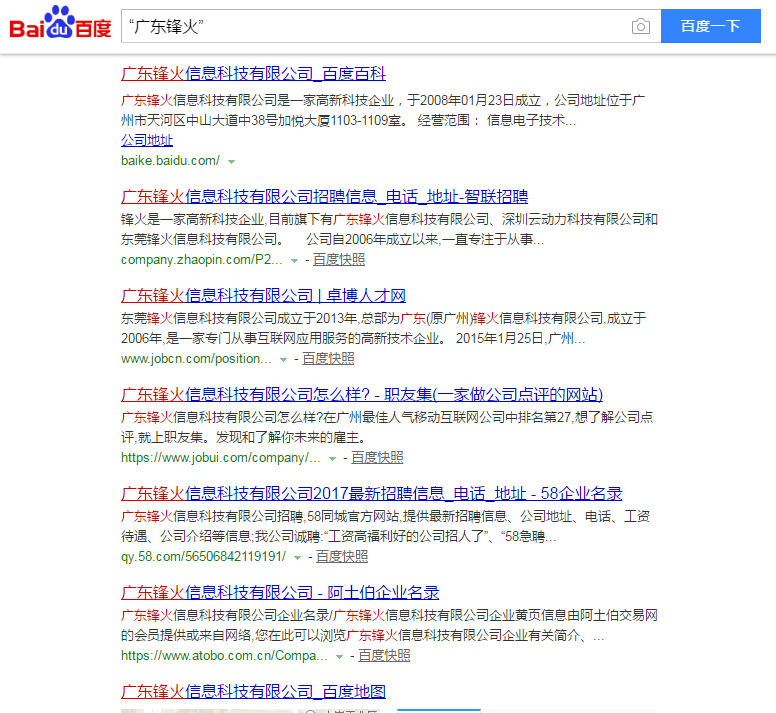Image resolution: width=776 pixels, height=713 pixels.
Task: Click the qy.58.com/56506842119191/ URL text
Action: point(203,557)
